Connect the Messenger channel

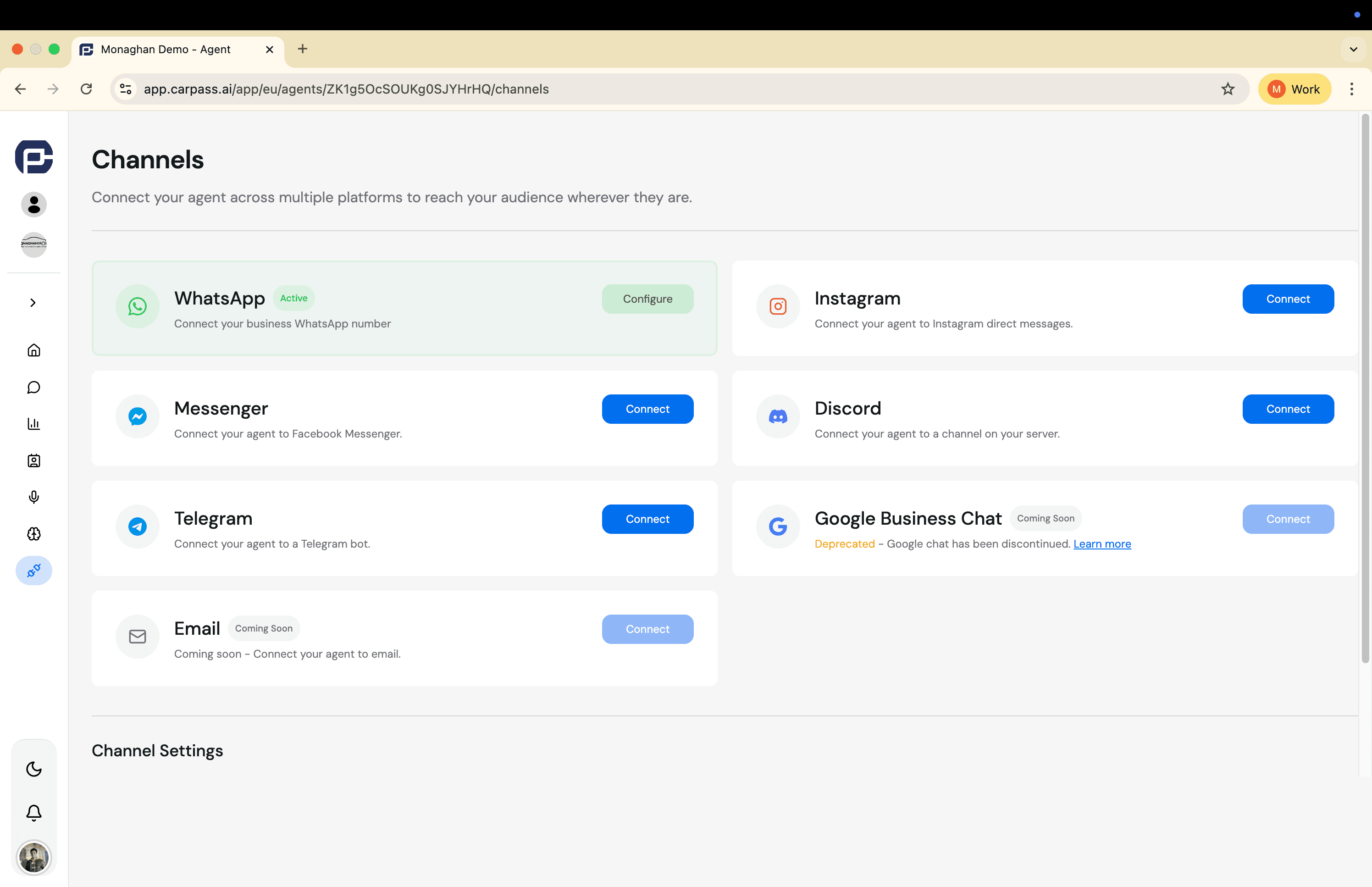click(x=647, y=409)
